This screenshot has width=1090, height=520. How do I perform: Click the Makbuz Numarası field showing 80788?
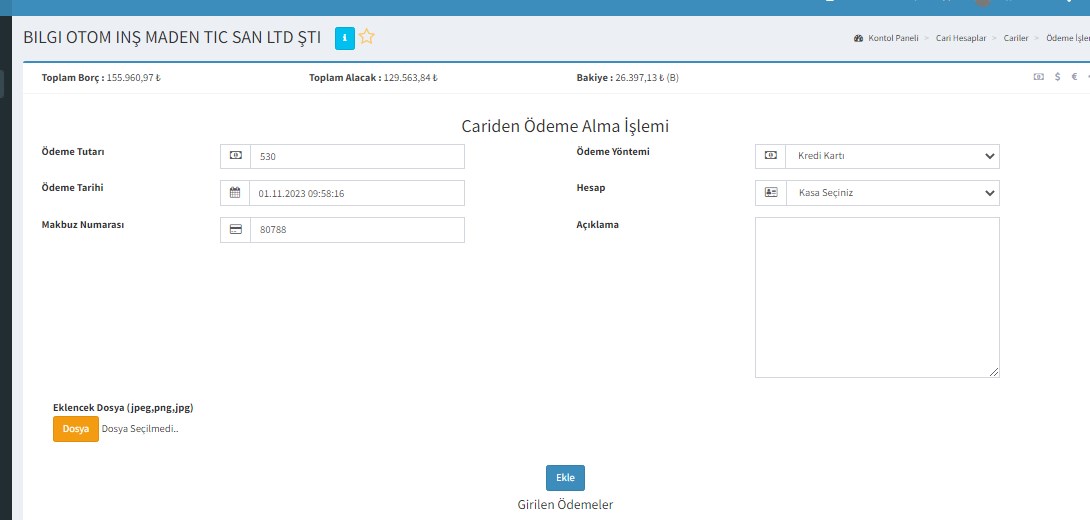click(357, 230)
